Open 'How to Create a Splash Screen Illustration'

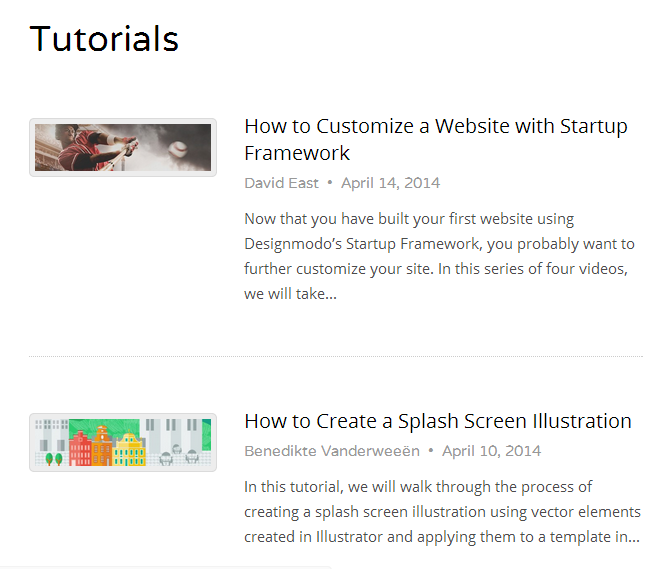(438, 421)
